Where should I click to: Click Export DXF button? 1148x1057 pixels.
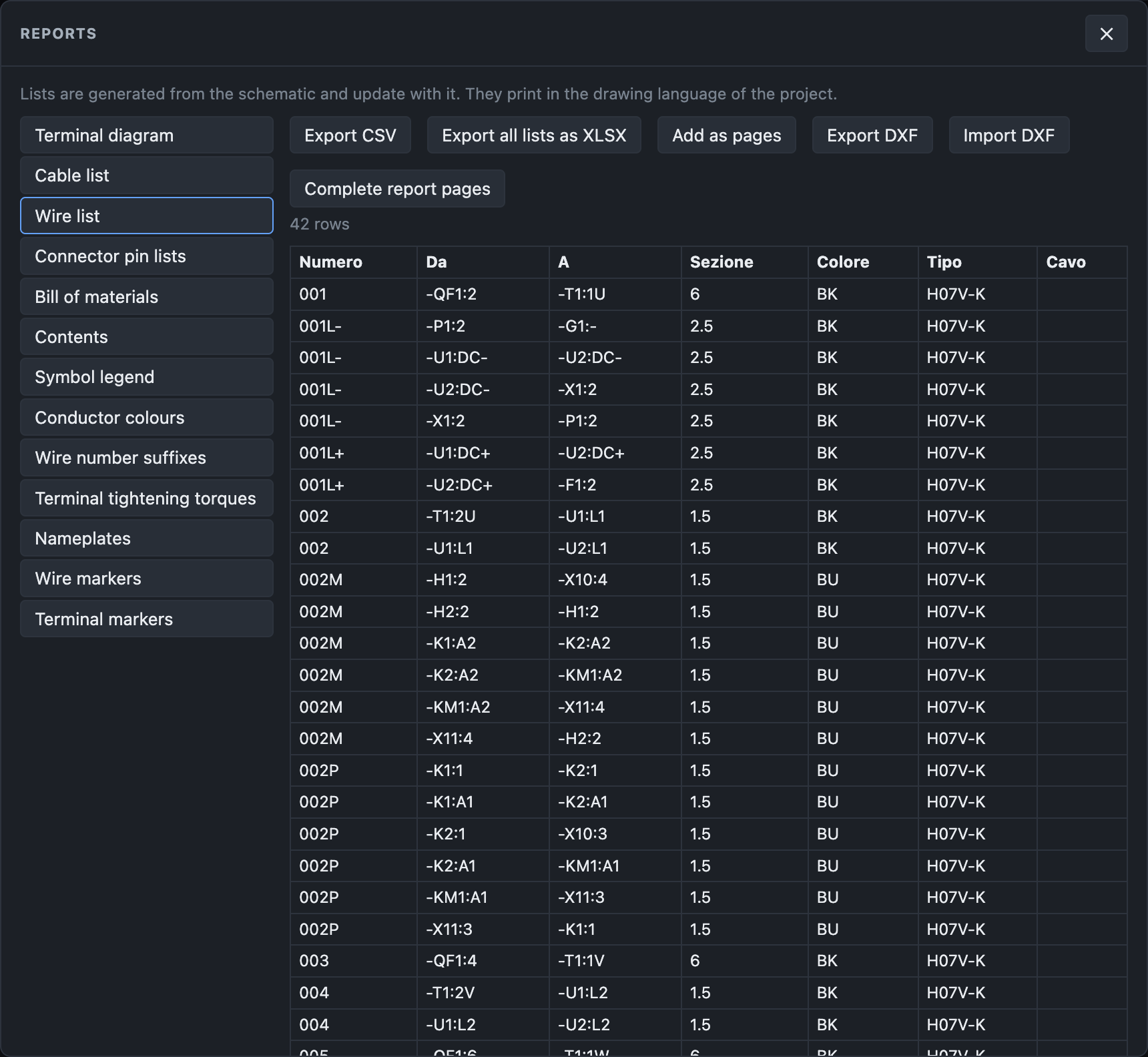[872, 135]
